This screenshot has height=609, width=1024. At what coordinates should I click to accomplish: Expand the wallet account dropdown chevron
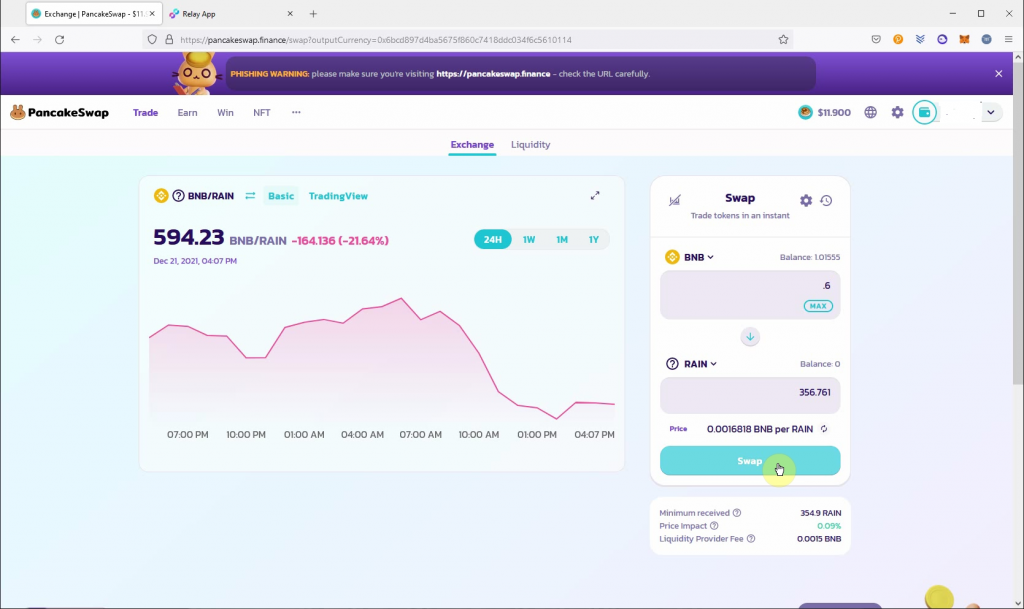click(991, 112)
